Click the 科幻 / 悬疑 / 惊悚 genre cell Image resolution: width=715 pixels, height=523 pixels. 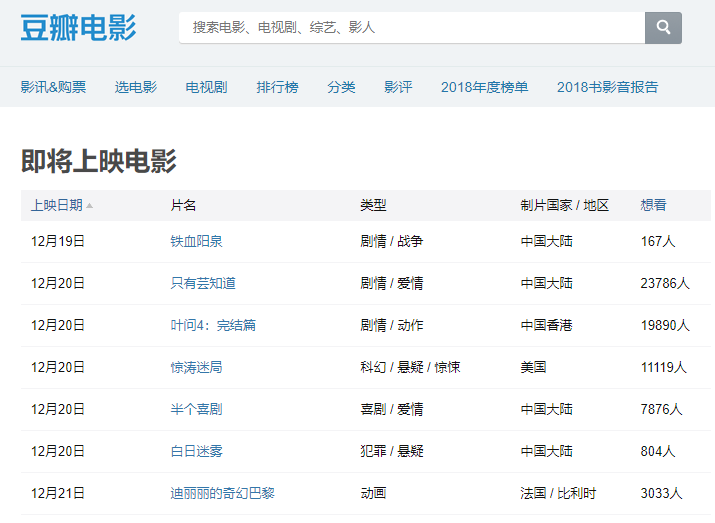click(x=410, y=367)
